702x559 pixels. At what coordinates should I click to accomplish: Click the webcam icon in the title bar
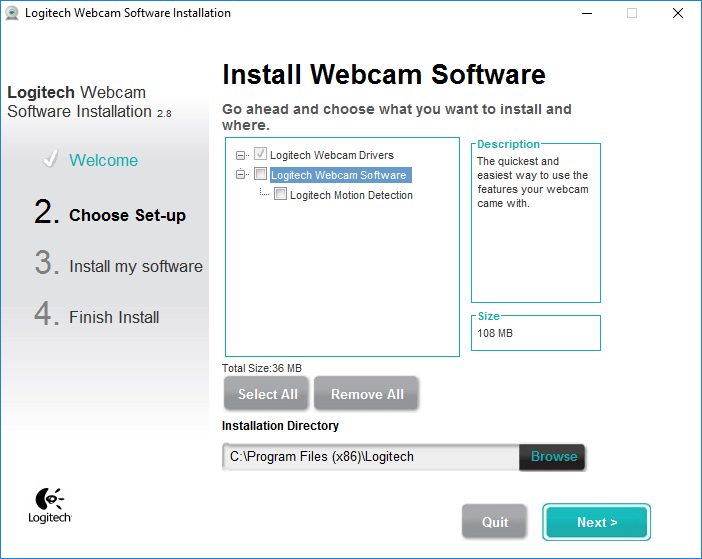click(x=12, y=13)
